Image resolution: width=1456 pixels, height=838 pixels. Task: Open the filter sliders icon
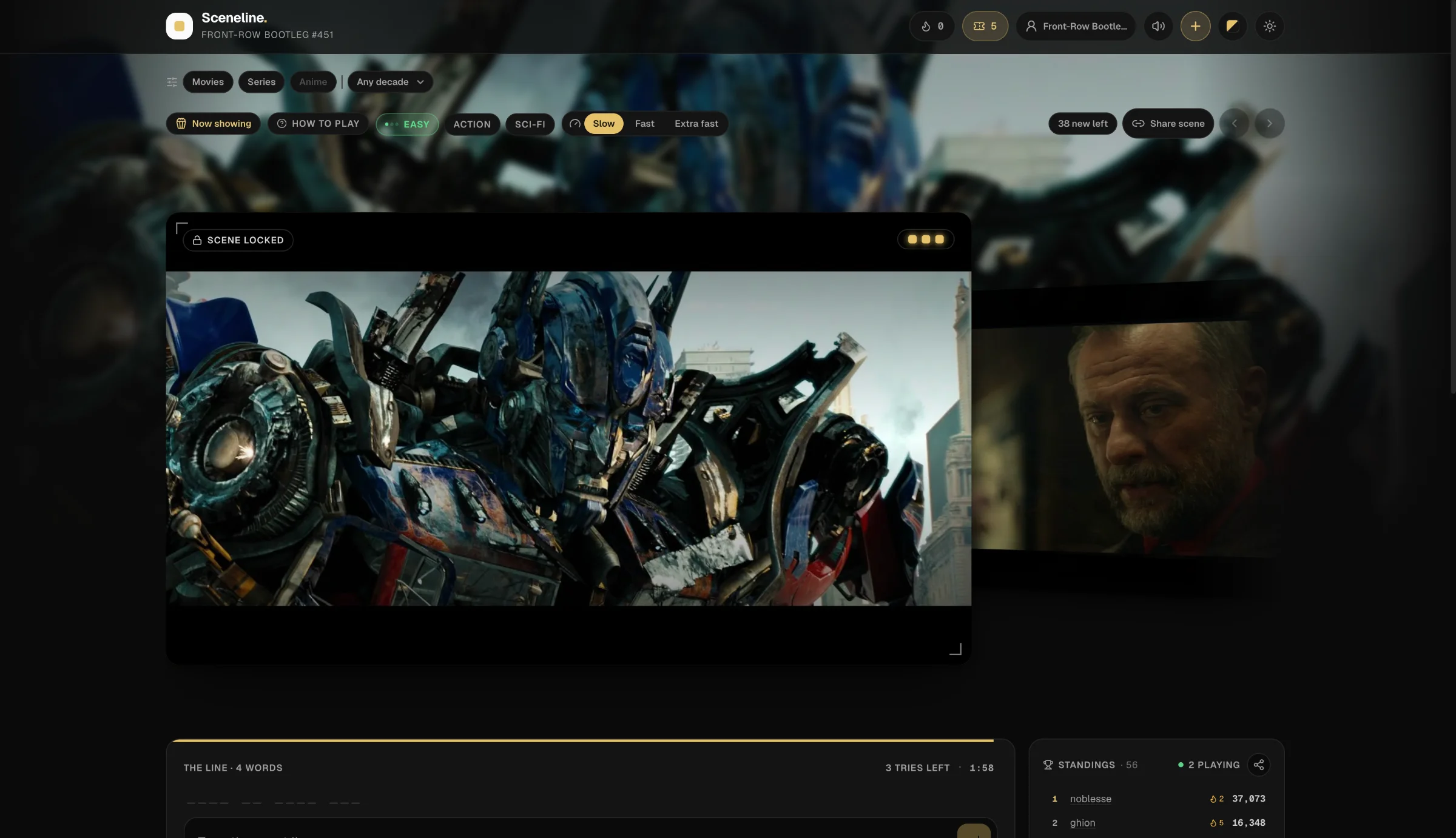172,82
